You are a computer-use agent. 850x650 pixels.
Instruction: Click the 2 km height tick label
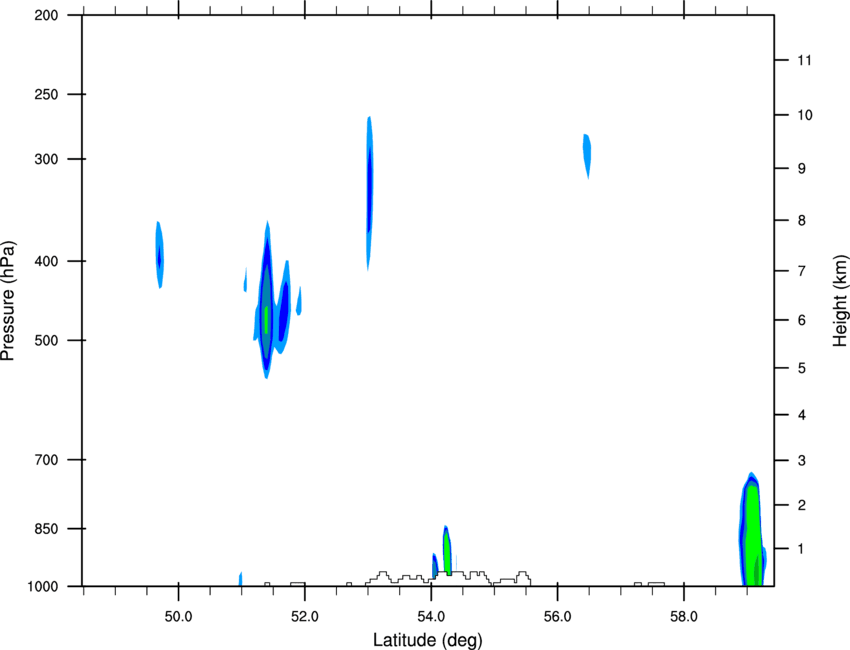(802, 505)
